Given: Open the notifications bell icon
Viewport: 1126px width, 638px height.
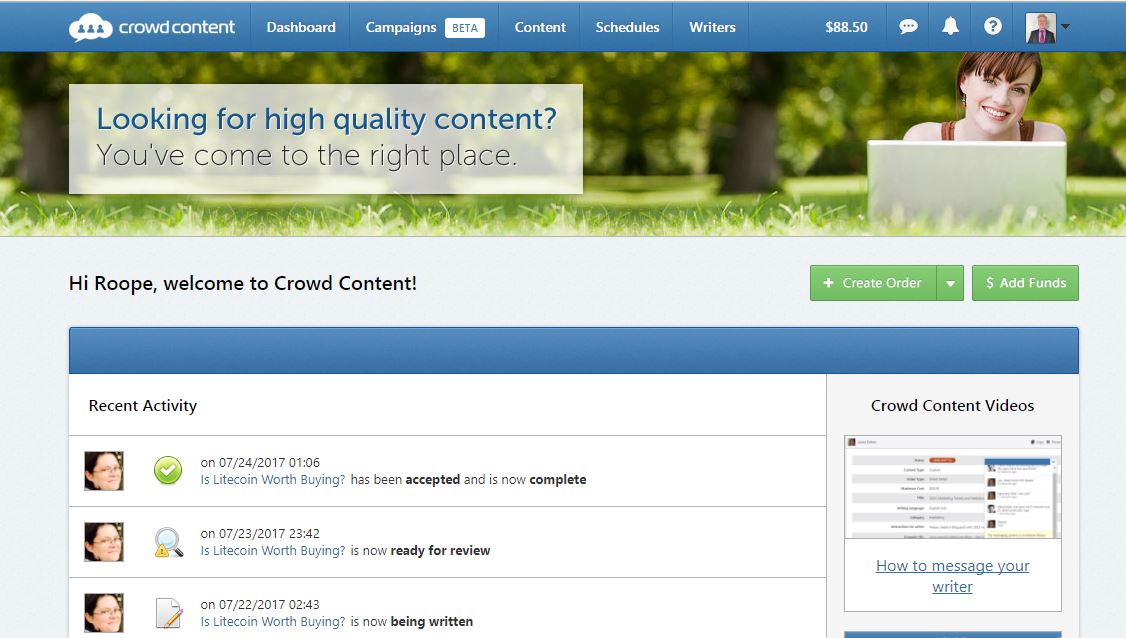Looking at the screenshot, I should tap(950, 27).
